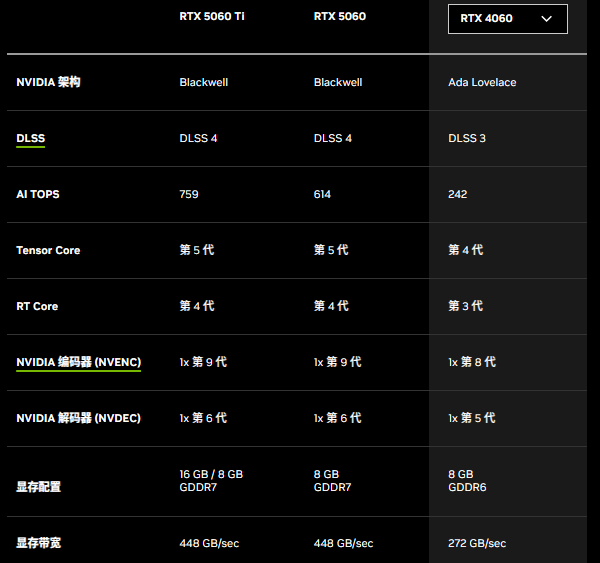Click the DLSS 3 value for RTX 4060
Viewport: 600px width, 563px height.
(x=467, y=138)
